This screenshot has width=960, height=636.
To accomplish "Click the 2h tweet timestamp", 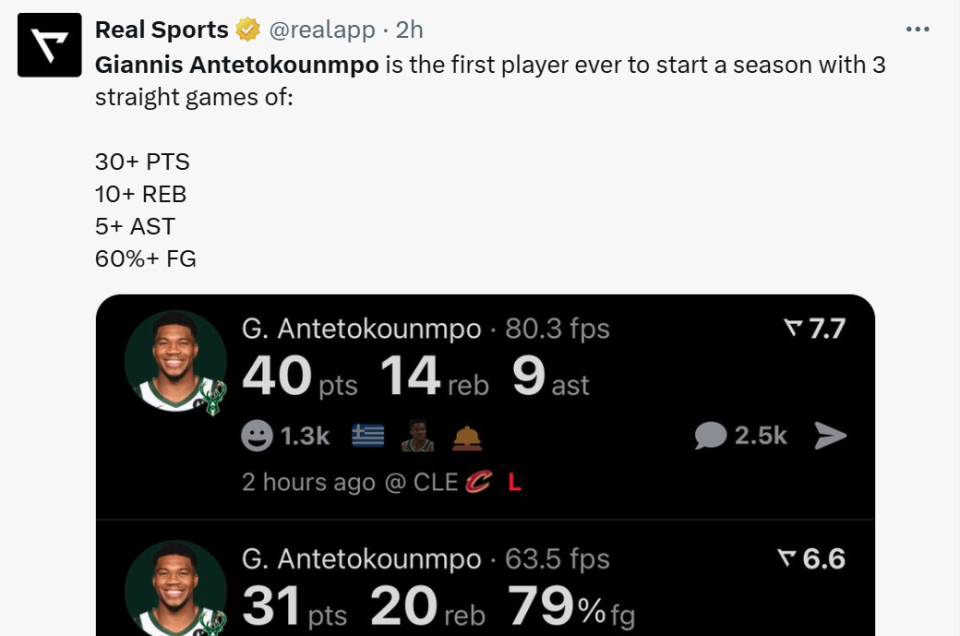I will tap(410, 31).
